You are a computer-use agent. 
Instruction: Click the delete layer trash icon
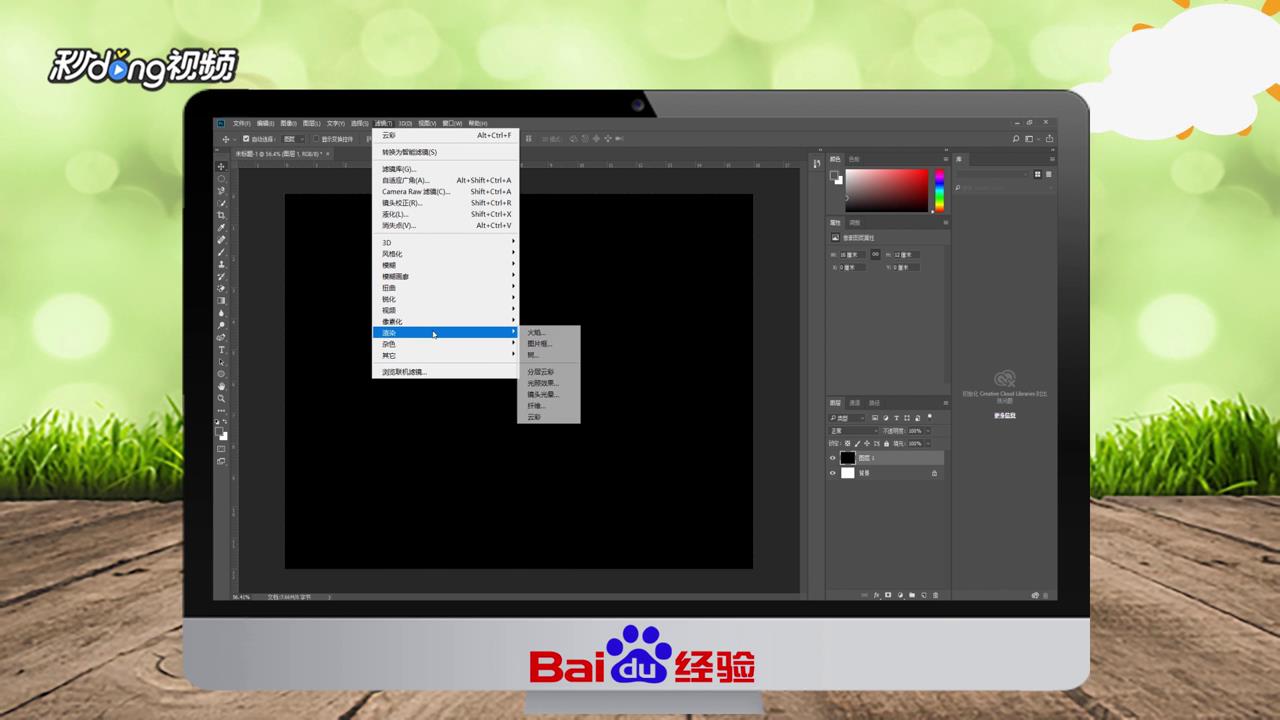[935, 594]
